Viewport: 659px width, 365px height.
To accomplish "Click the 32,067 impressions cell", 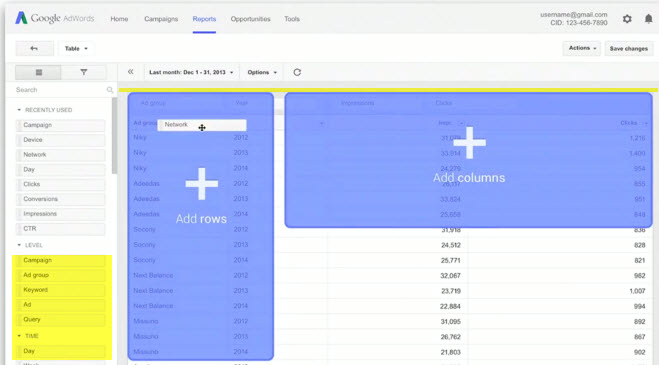I will pos(451,276).
